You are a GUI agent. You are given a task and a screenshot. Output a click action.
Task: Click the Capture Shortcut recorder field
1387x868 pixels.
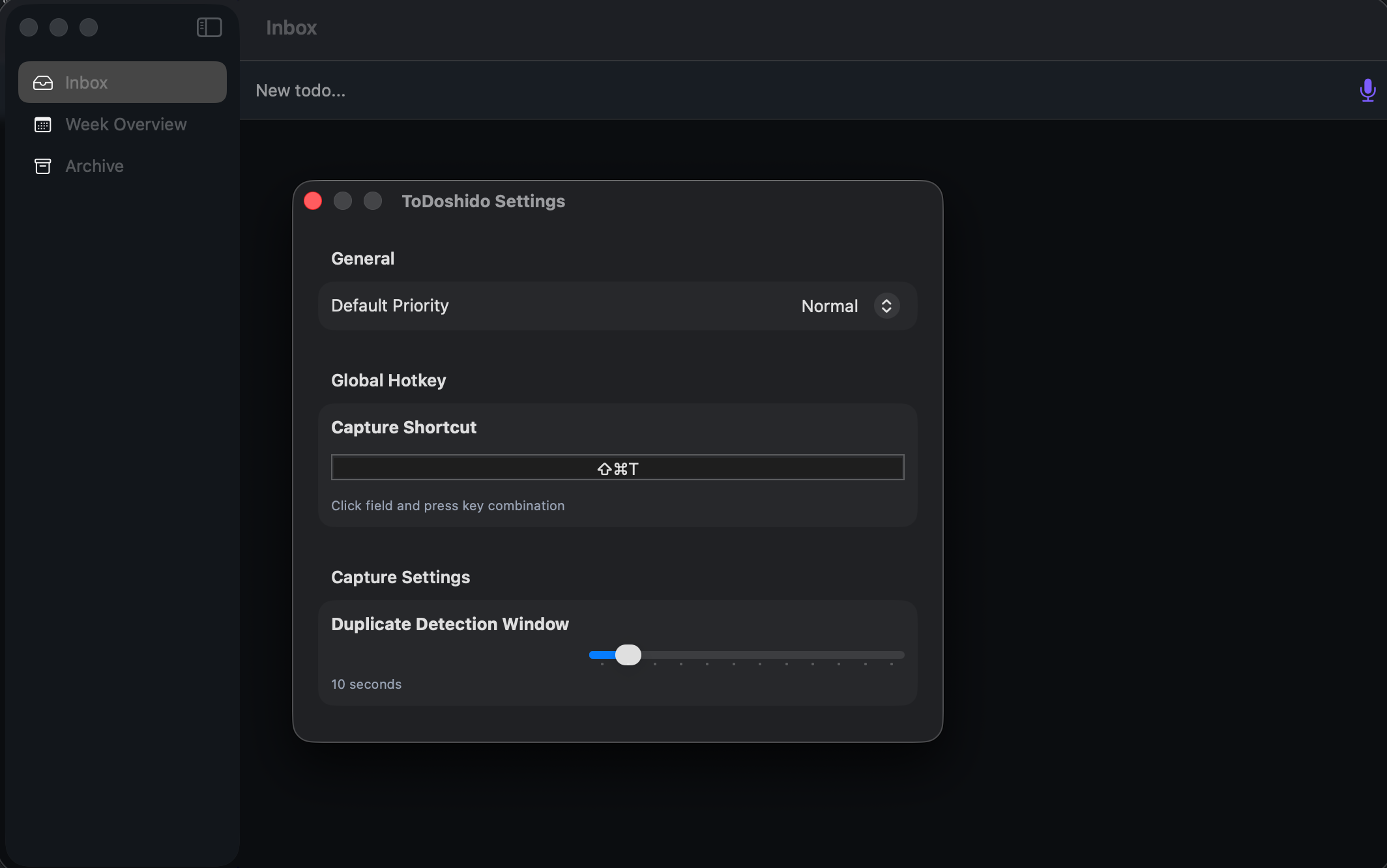pos(617,467)
